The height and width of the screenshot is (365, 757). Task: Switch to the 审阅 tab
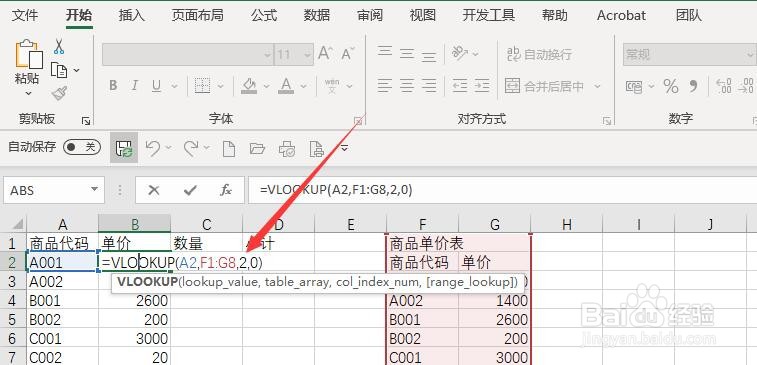pyautogui.click(x=370, y=15)
